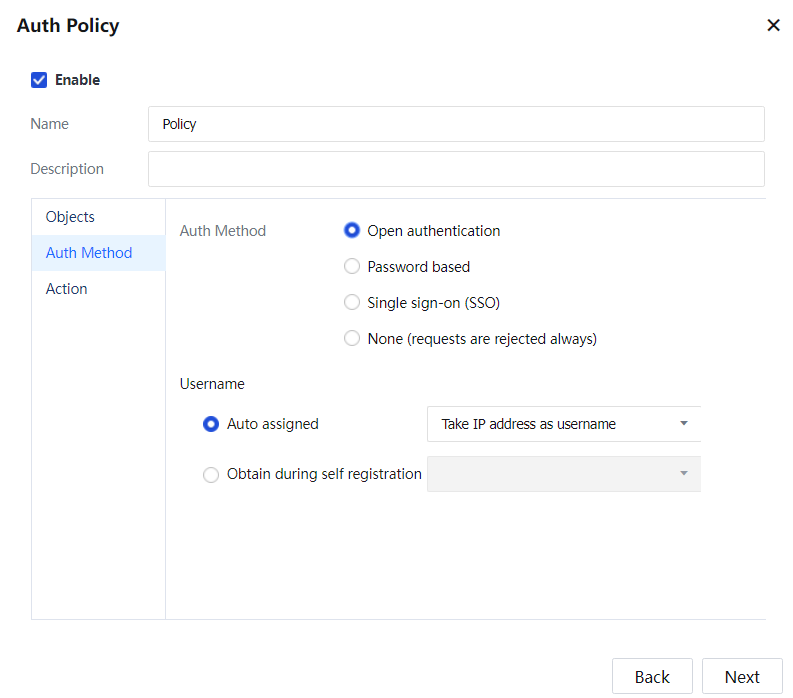793x698 pixels.
Task: Choose Password based authentication
Action: coord(352,267)
